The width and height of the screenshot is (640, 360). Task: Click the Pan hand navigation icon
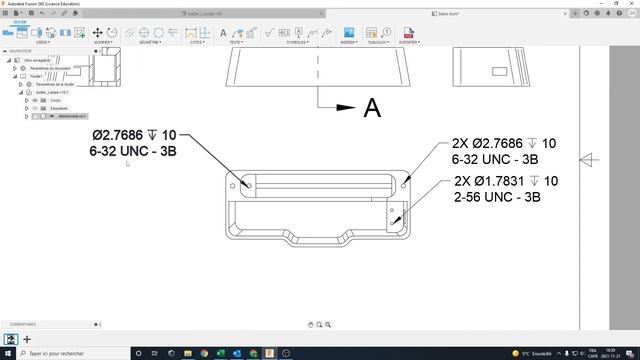tap(311, 324)
